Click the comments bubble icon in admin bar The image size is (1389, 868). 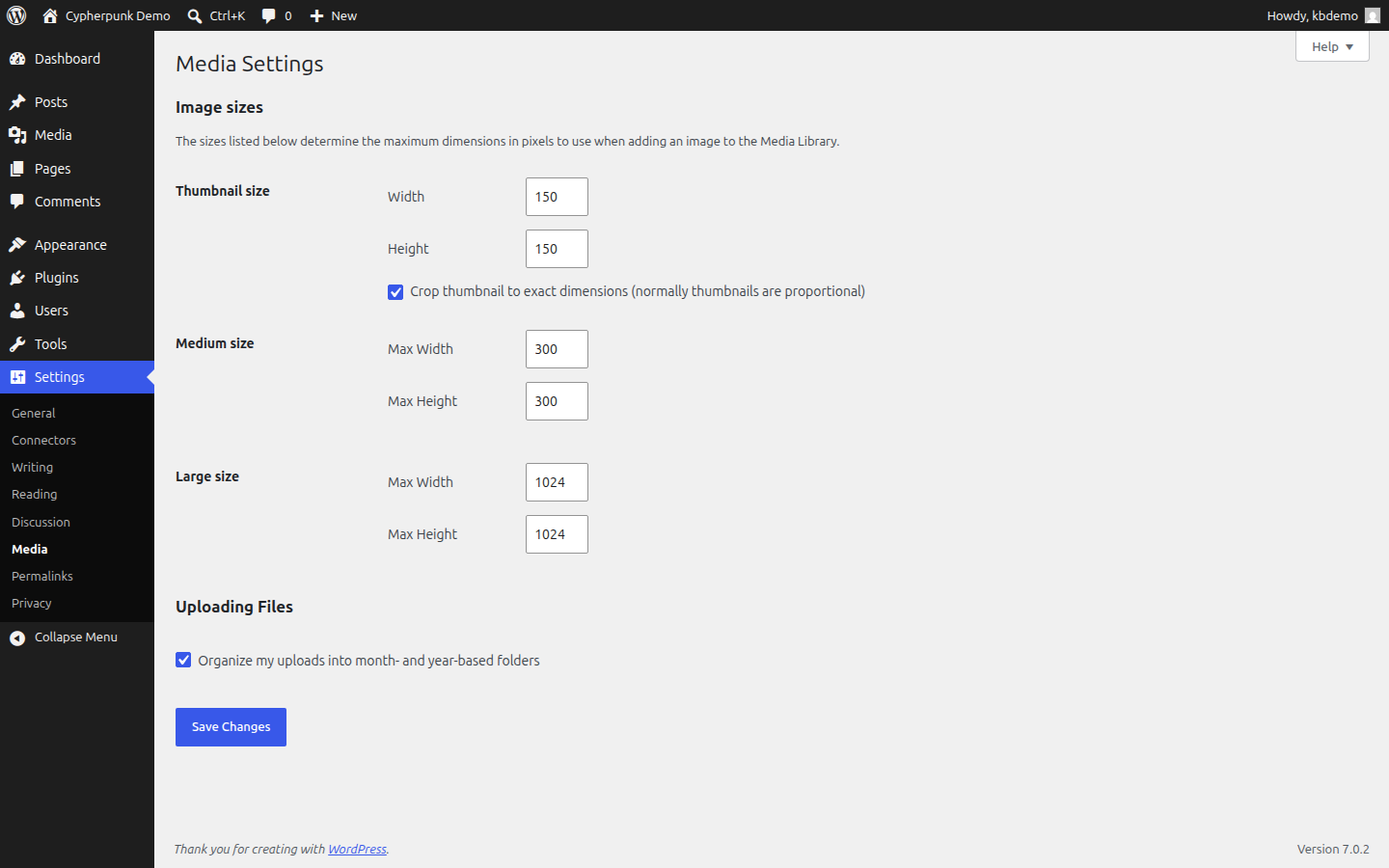pos(269,15)
